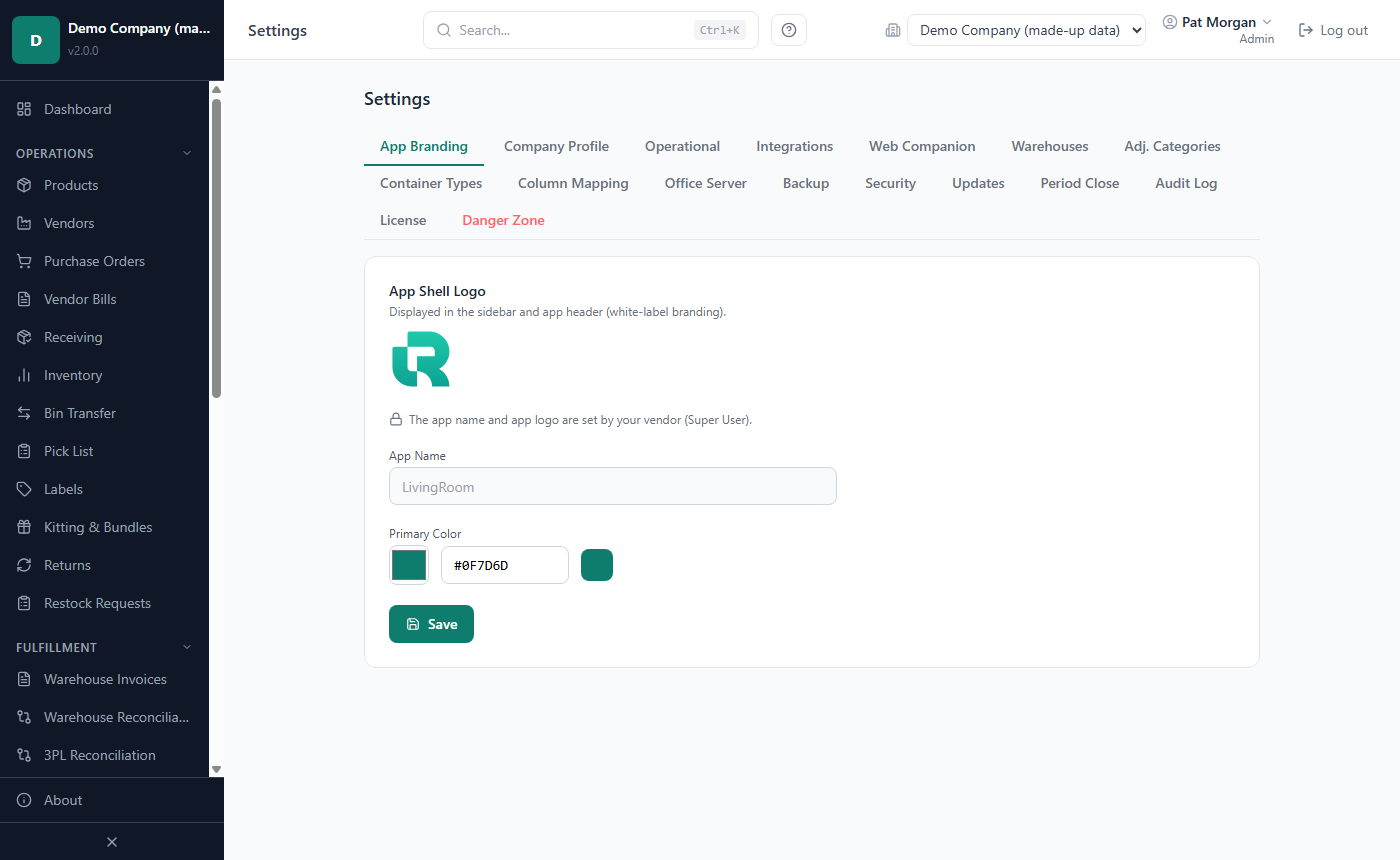Open the Period Close tab

(x=1079, y=183)
